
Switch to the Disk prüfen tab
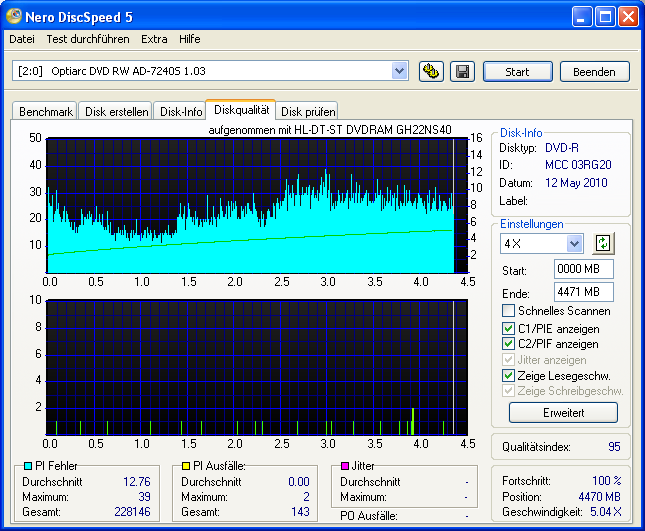tap(308, 111)
